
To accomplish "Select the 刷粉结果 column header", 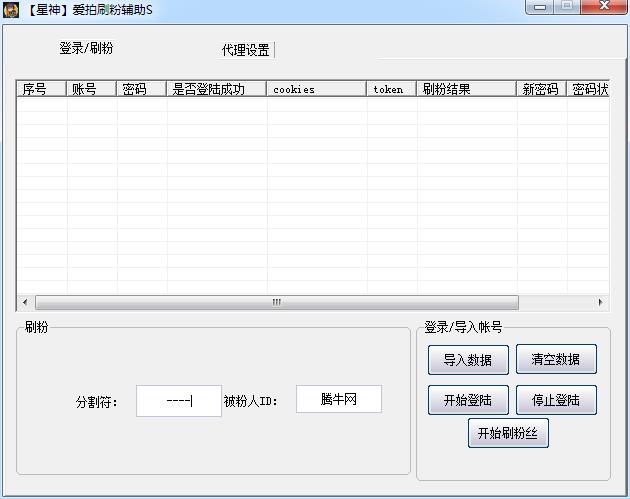I will click(x=466, y=89).
